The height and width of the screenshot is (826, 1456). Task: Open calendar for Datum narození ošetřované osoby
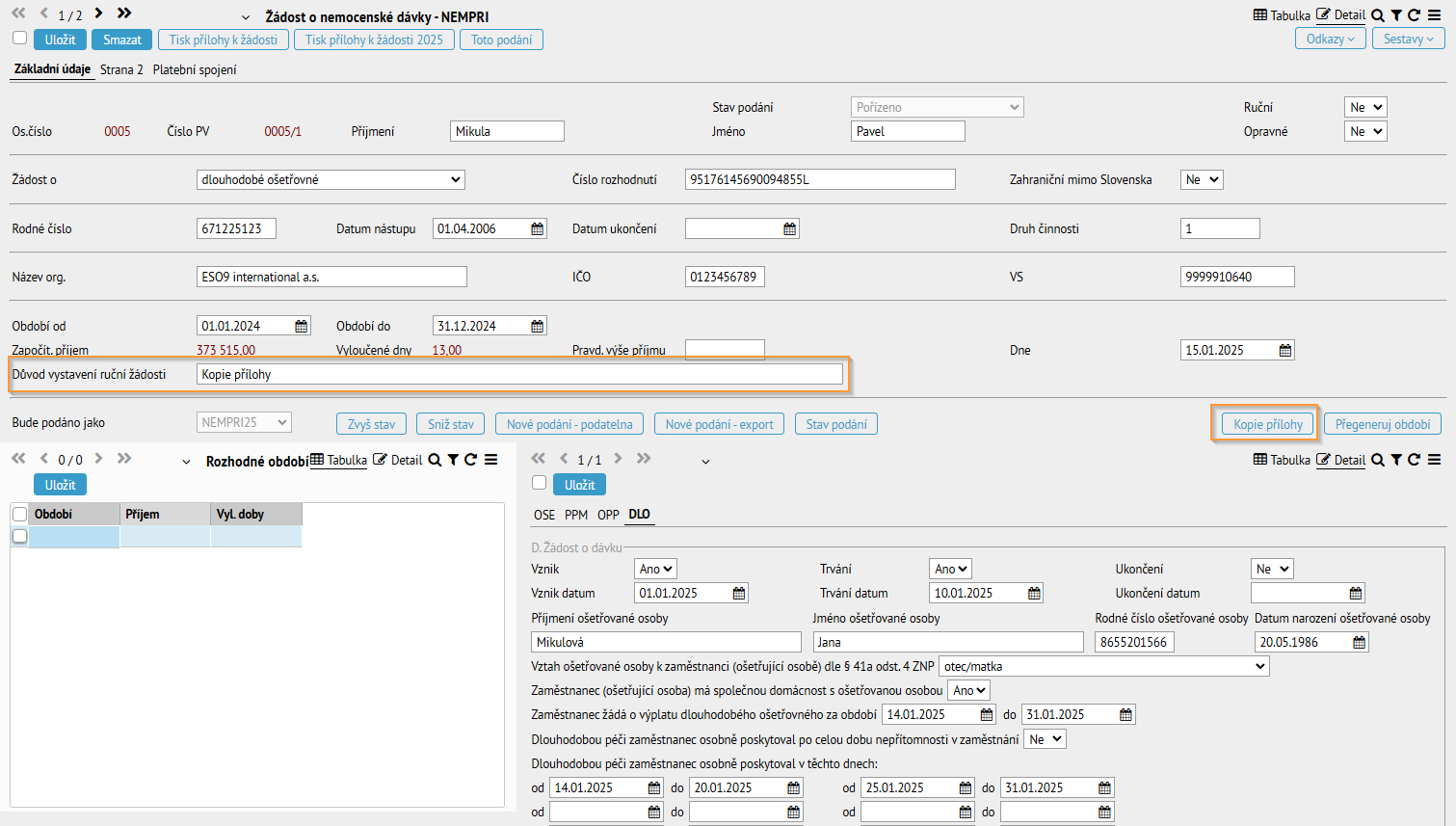1359,643
